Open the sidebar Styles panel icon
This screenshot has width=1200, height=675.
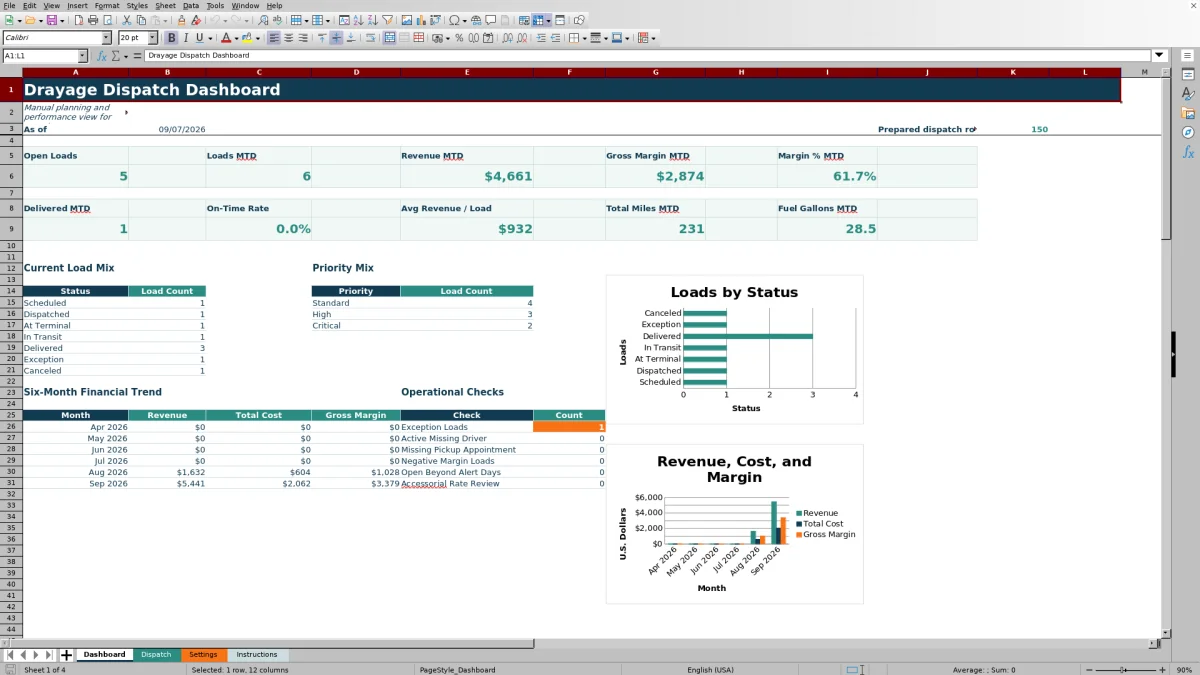pos(1188,94)
